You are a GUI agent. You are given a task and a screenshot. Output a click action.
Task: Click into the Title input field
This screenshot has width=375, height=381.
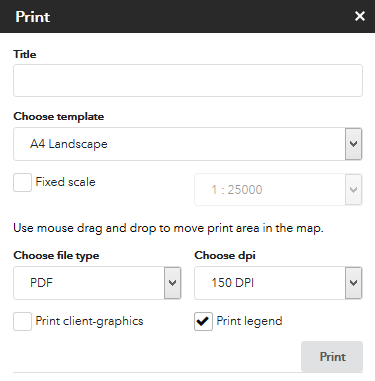point(188,81)
